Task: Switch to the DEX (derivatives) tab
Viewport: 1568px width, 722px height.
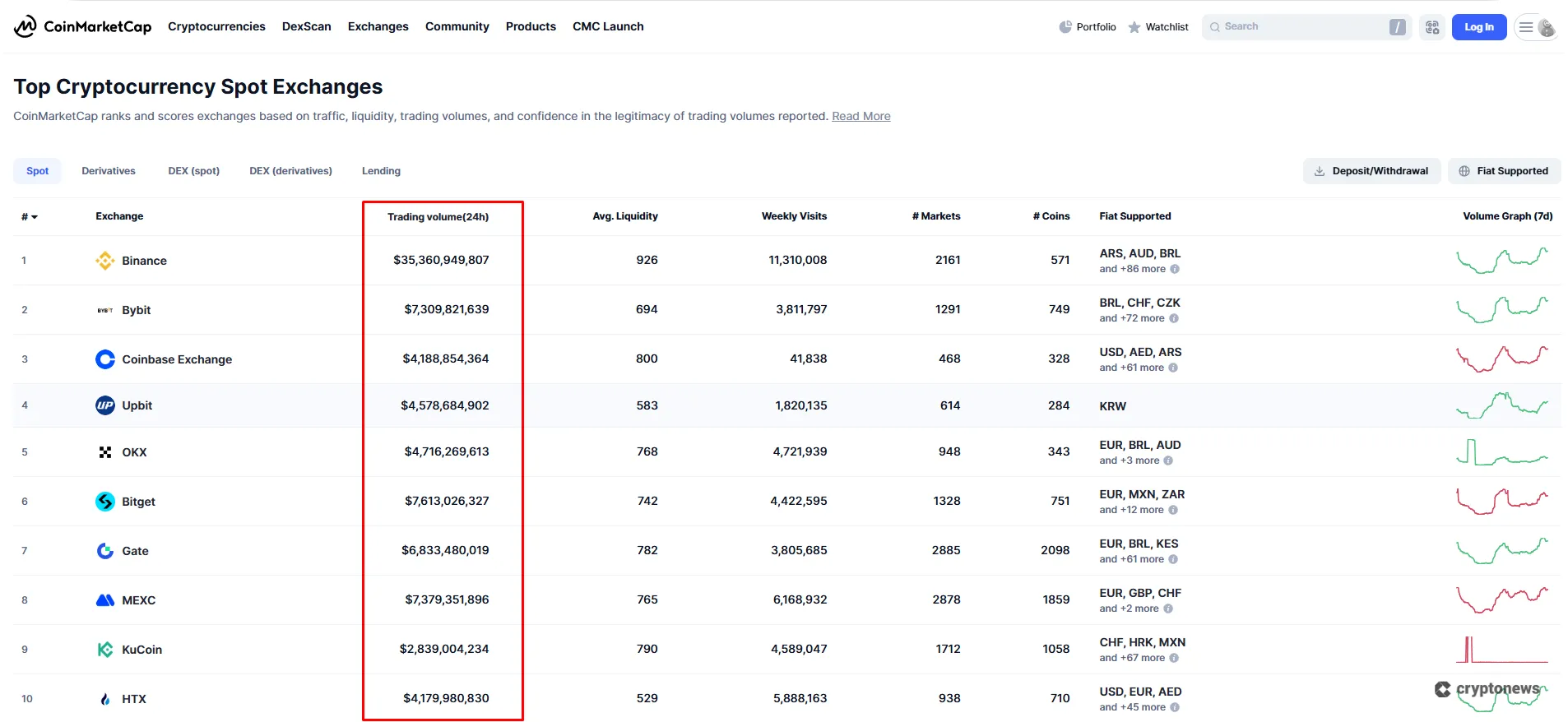Action: tap(291, 171)
